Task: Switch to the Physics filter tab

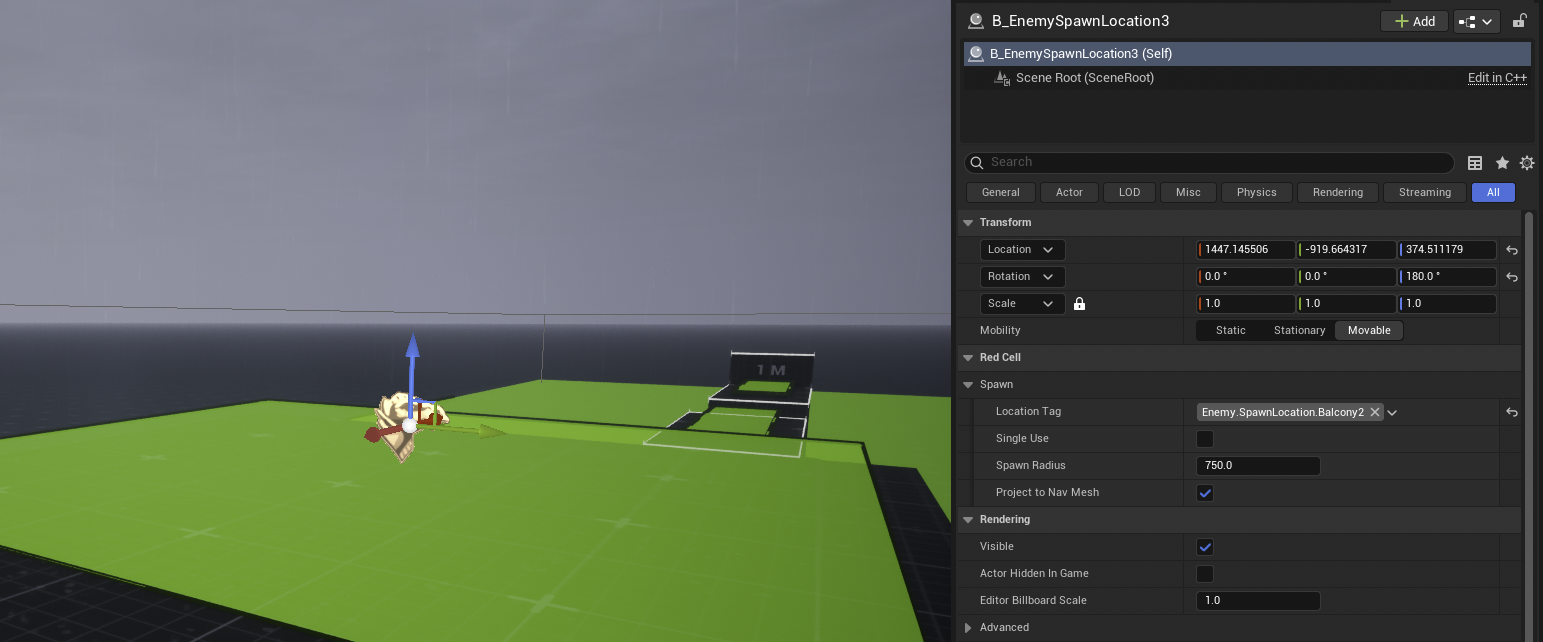Action: [1256, 193]
